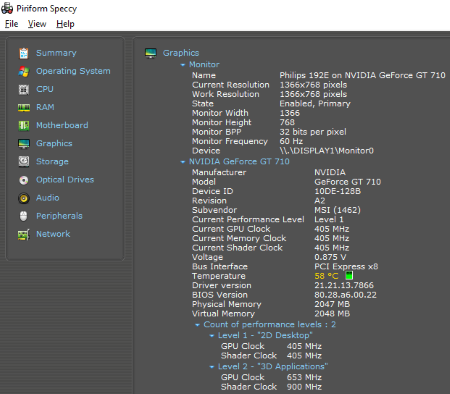Open the File menu

tap(11, 24)
